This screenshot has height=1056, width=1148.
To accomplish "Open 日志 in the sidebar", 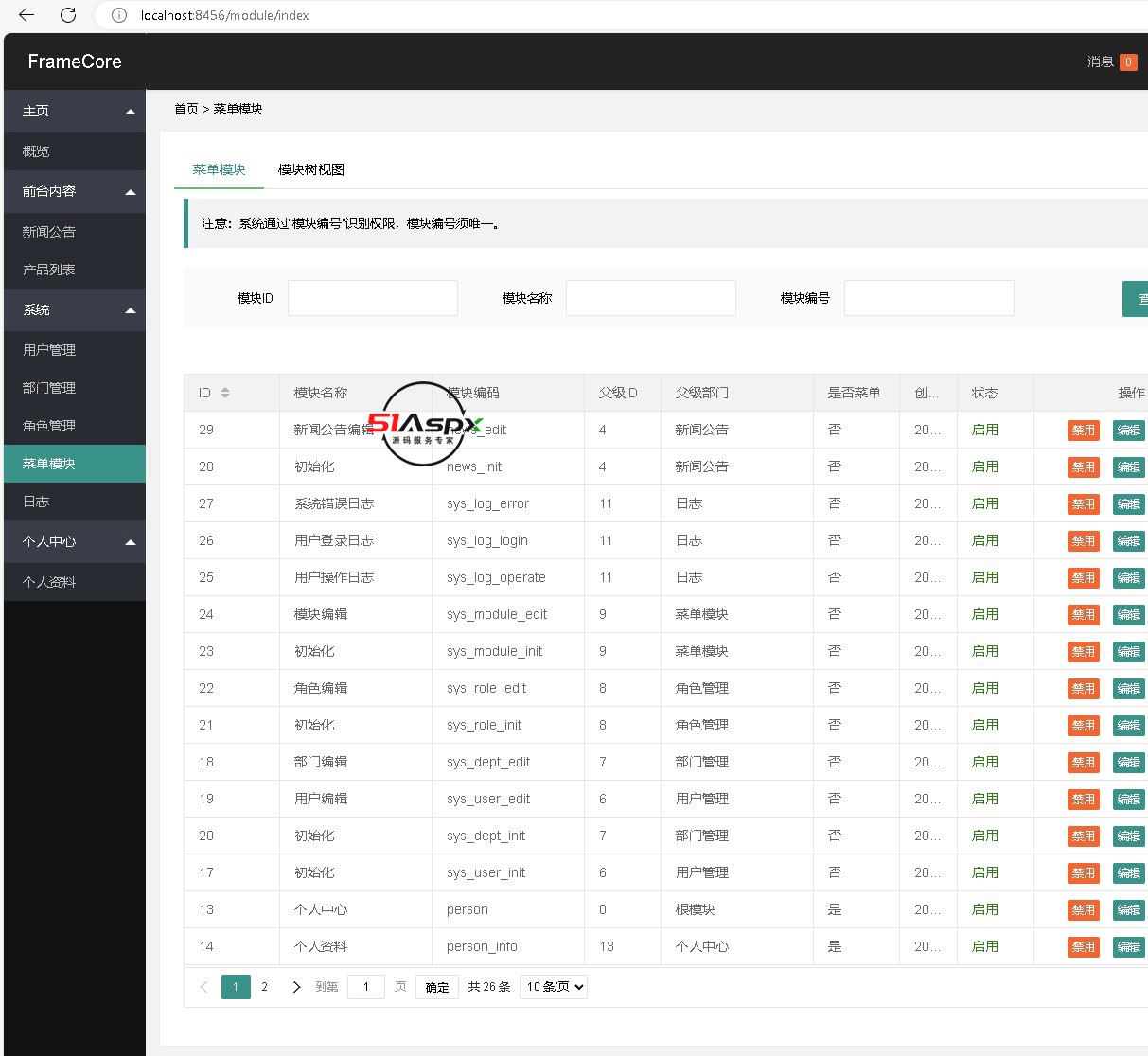I will pos(75,502).
